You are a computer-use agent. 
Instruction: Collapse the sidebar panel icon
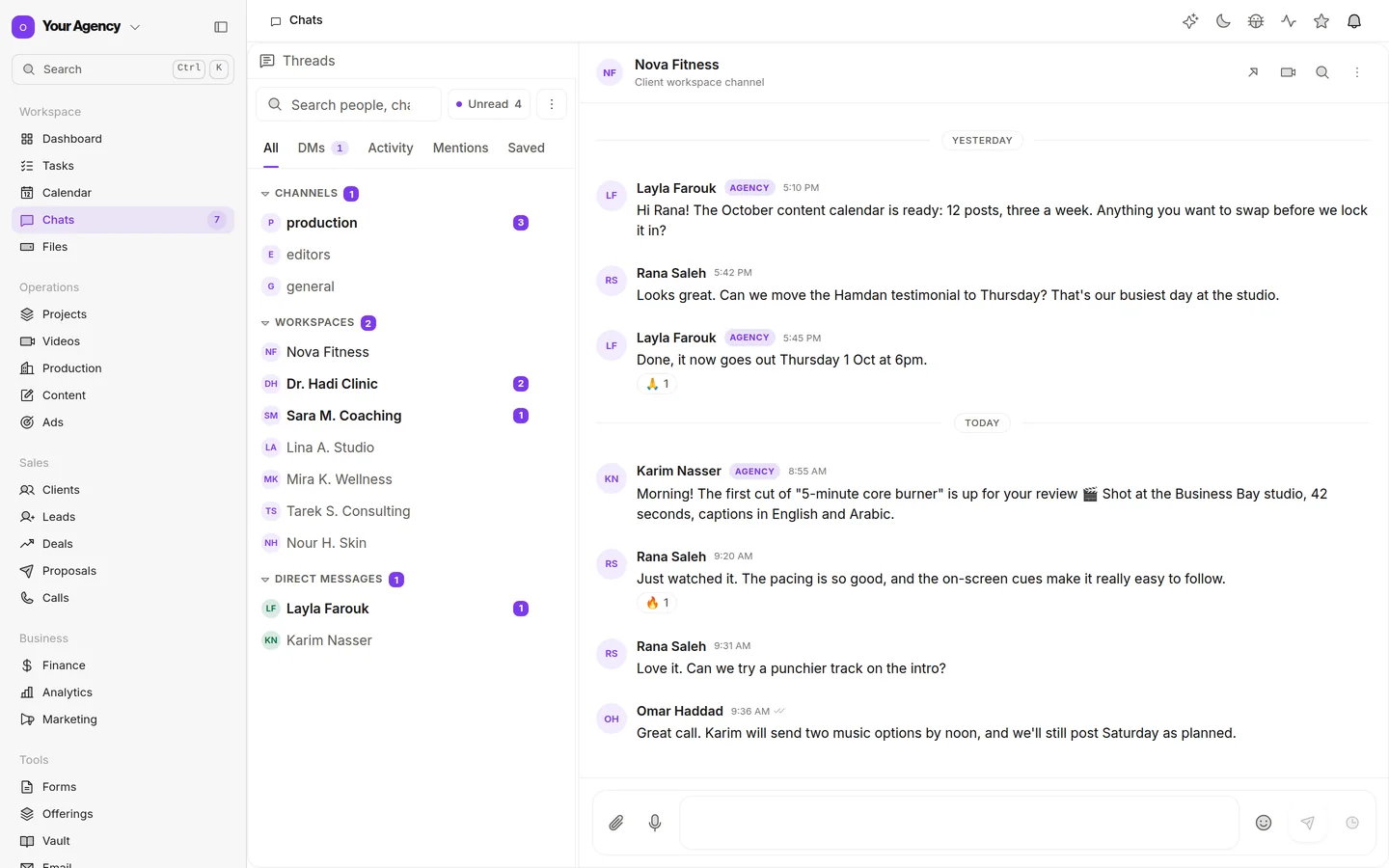pos(221,27)
